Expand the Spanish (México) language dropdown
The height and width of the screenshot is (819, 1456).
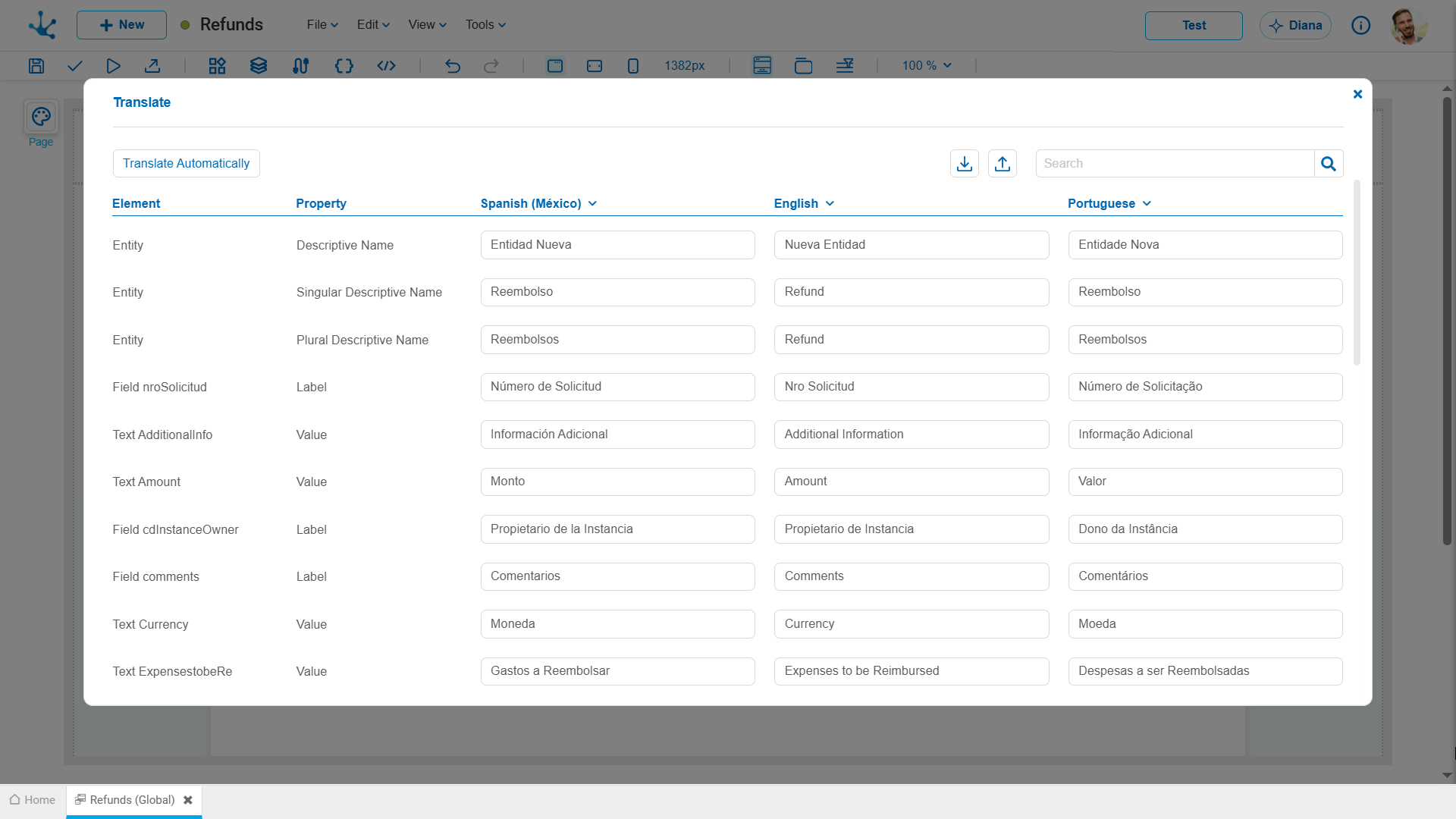593,203
